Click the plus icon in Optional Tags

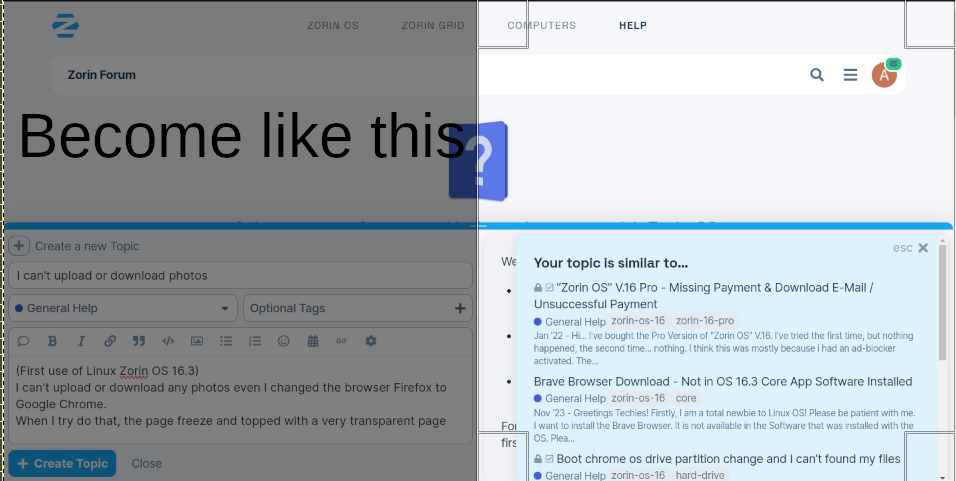[x=460, y=308]
